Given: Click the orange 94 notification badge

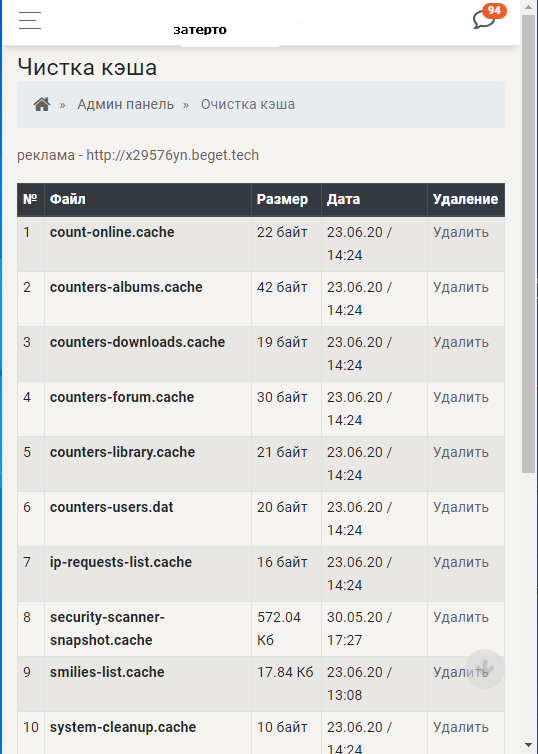Looking at the screenshot, I should [x=494, y=11].
